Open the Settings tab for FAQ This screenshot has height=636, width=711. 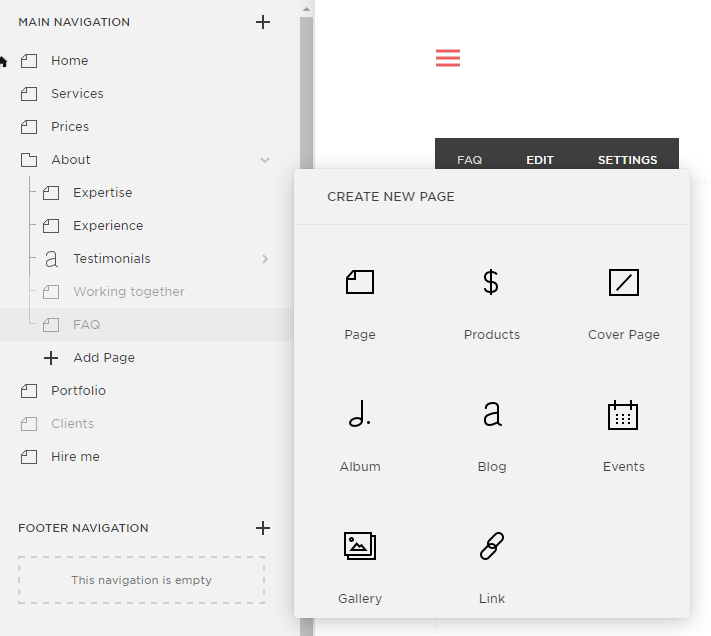[x=627, y=160]
